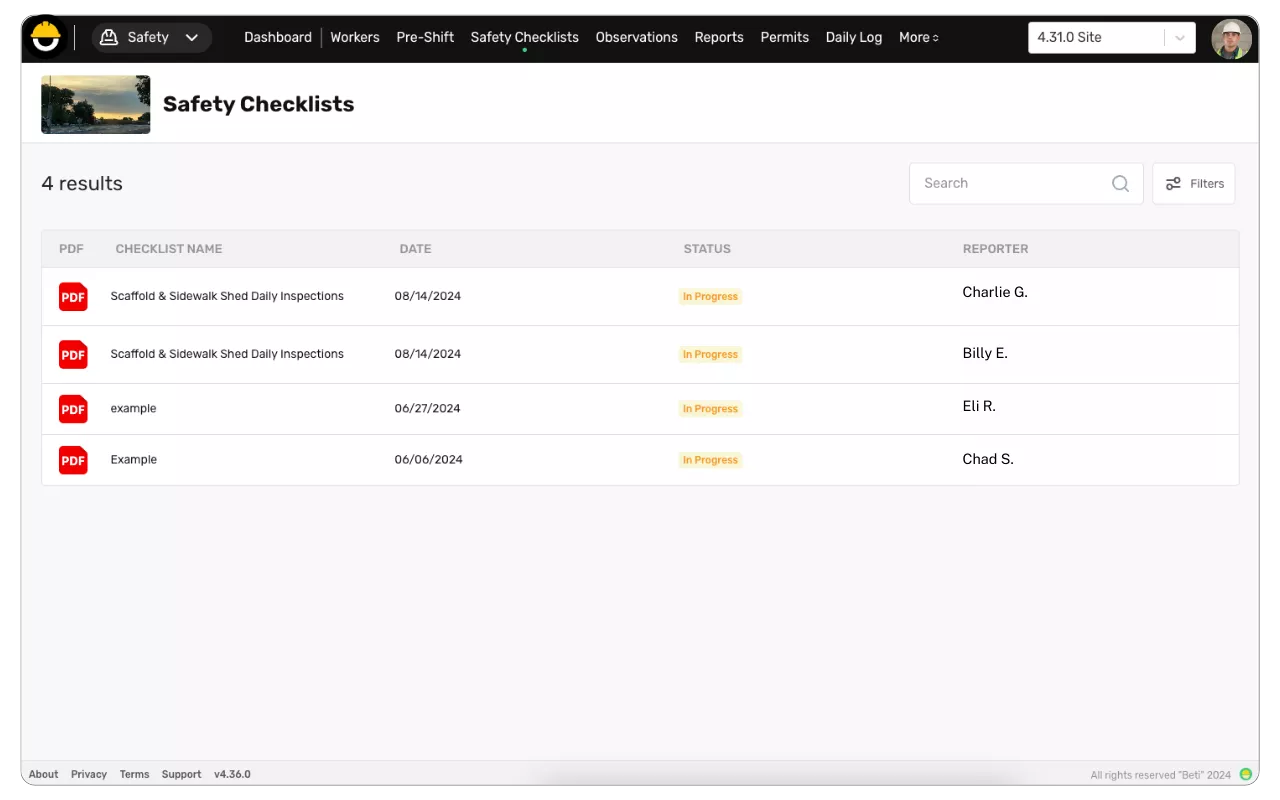
Task: Open the Support link in footer
Action: pyautogui.click(x=181, y=774)
